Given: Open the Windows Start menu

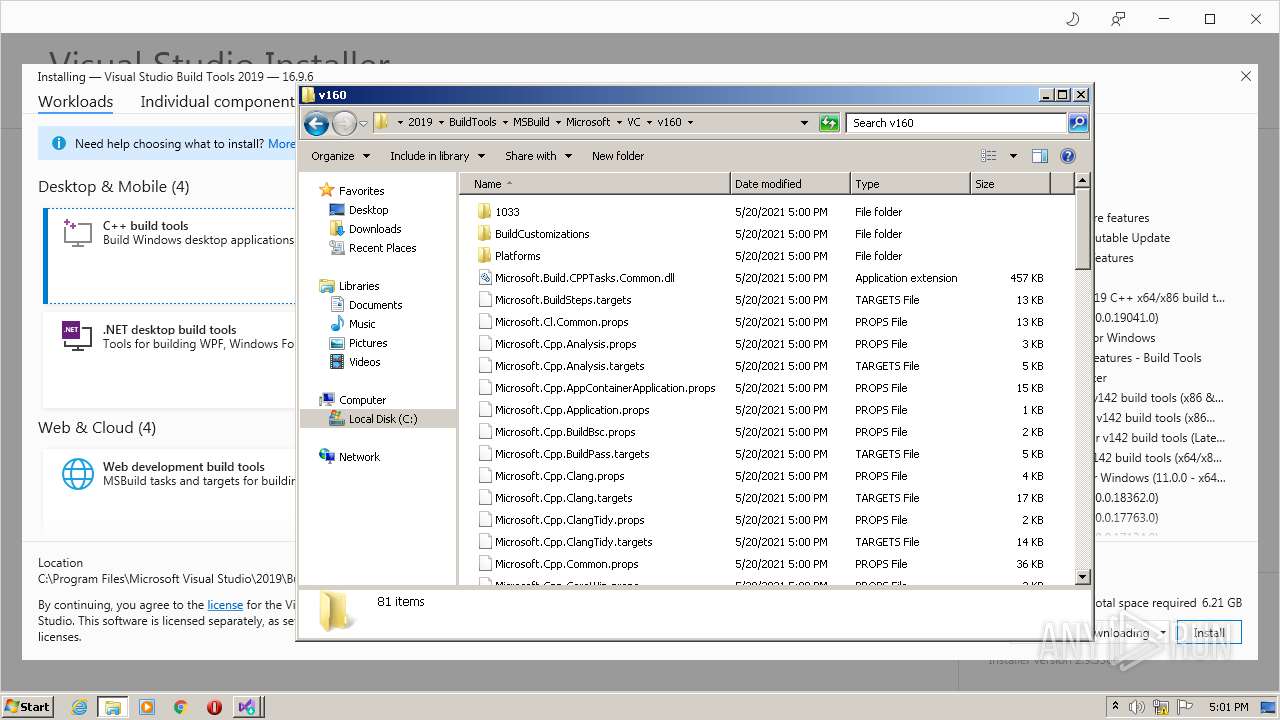Looking at the screenshot, I should pos(28,706).
